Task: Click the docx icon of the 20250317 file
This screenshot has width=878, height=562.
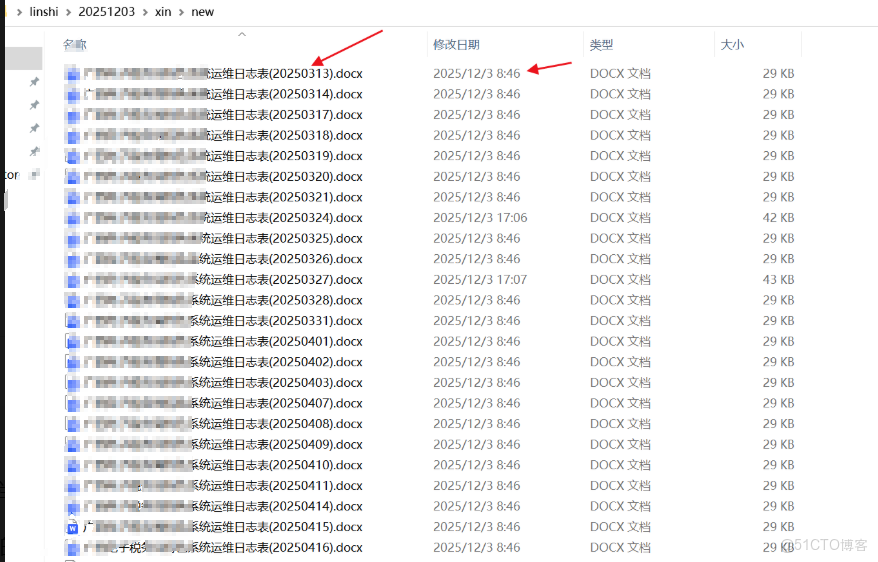Action: click(72, 115)
